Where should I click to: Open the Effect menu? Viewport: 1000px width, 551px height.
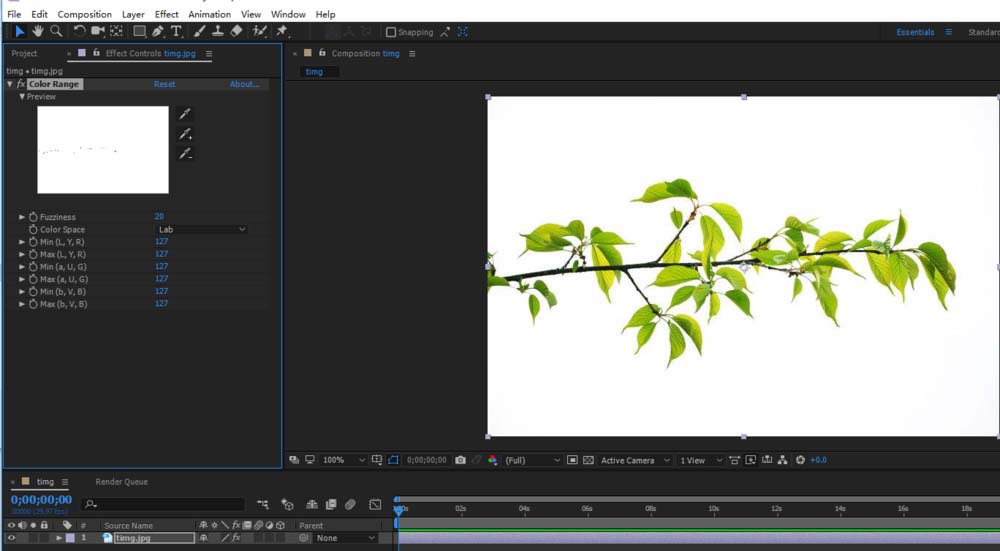pyautogui.click(x=167, y=15)
